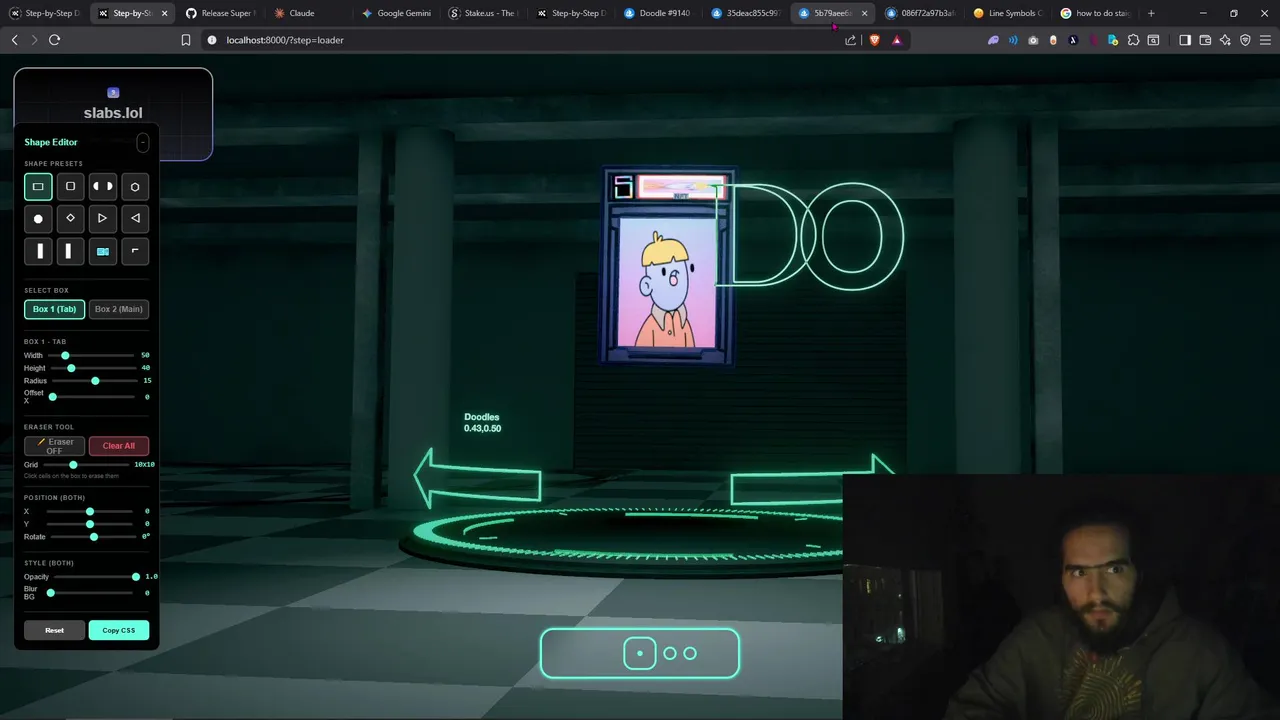Select the rounded square shape preset
The image size is (1280, 720).
[70, 186]
